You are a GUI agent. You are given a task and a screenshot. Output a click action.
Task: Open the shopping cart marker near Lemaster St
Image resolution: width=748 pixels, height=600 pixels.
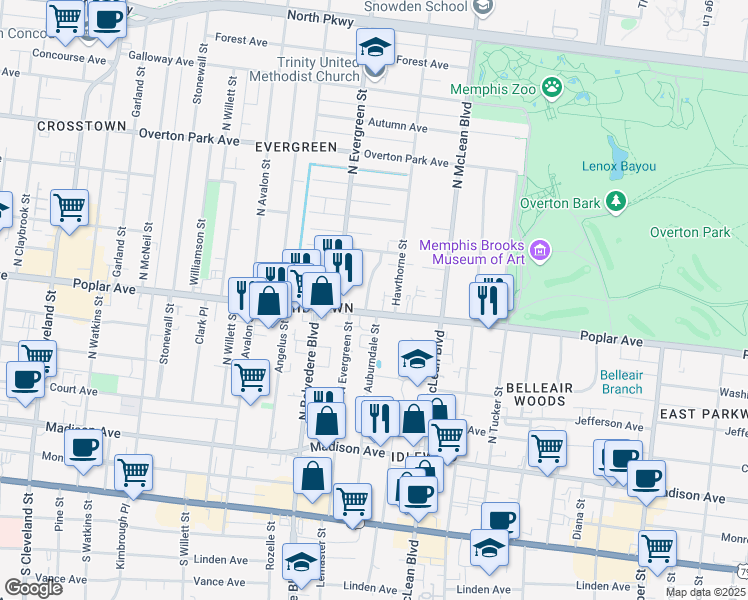point(353,502)
